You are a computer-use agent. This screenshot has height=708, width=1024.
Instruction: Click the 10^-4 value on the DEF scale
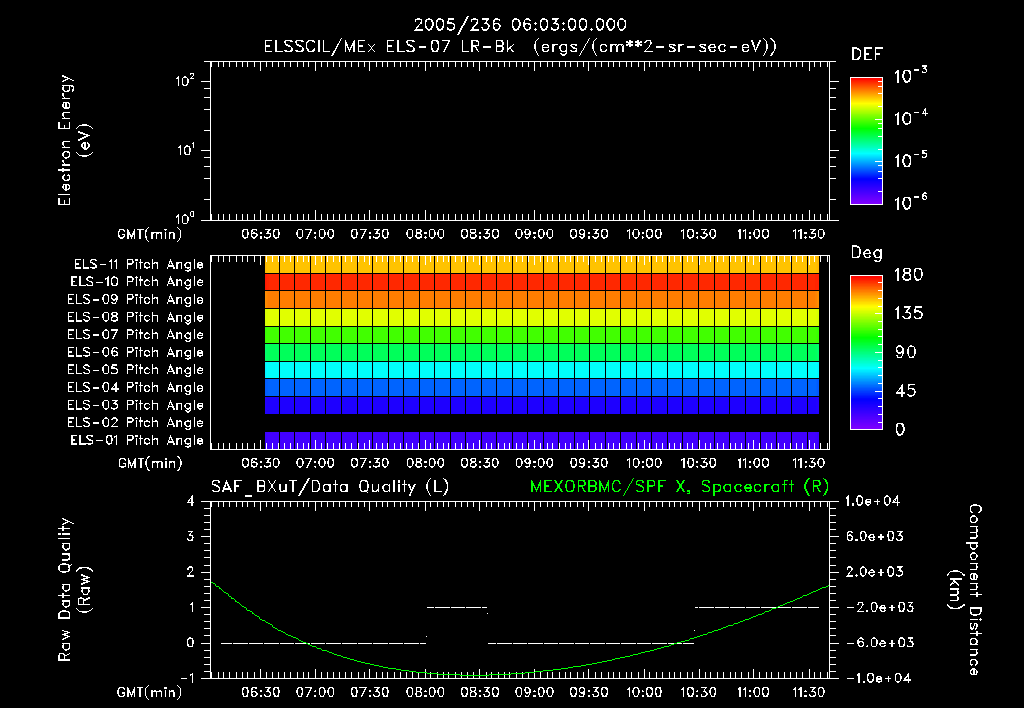(911, 118)
